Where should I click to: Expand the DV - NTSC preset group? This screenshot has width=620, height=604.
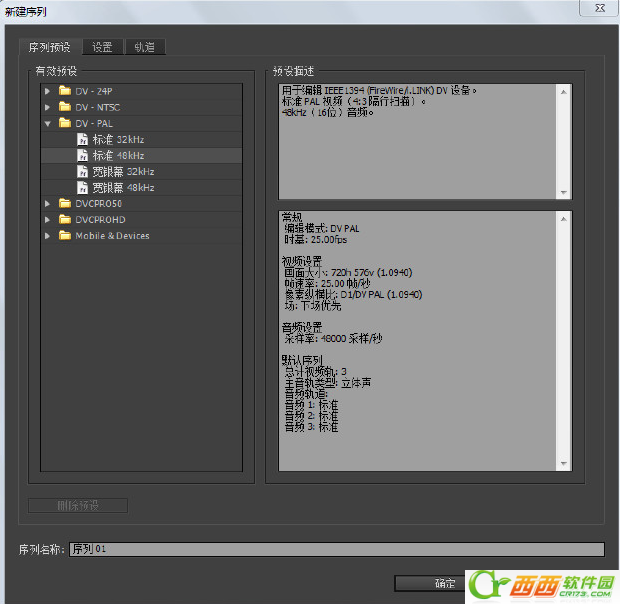click(x=47, y=107)
